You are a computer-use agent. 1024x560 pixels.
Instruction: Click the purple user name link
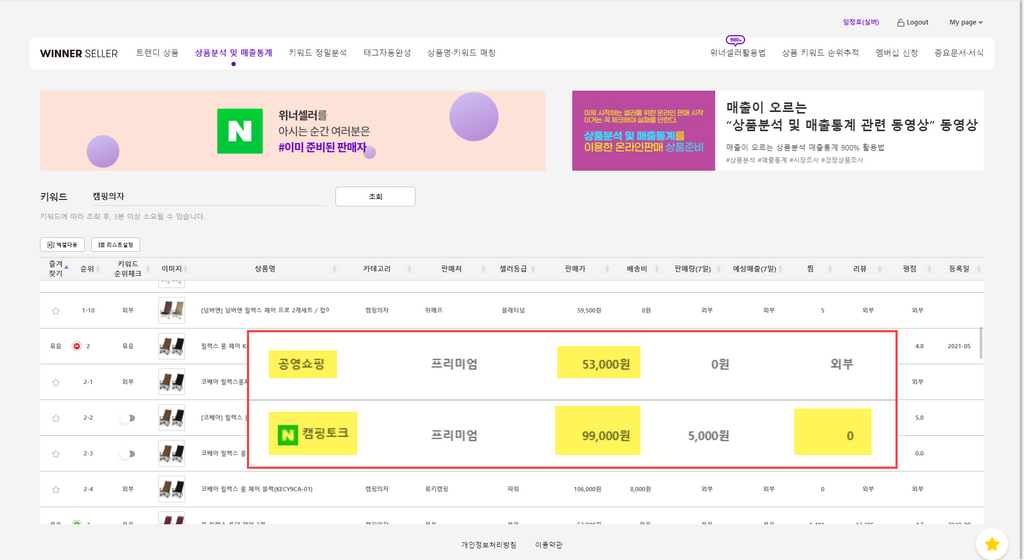pos(861,22)
